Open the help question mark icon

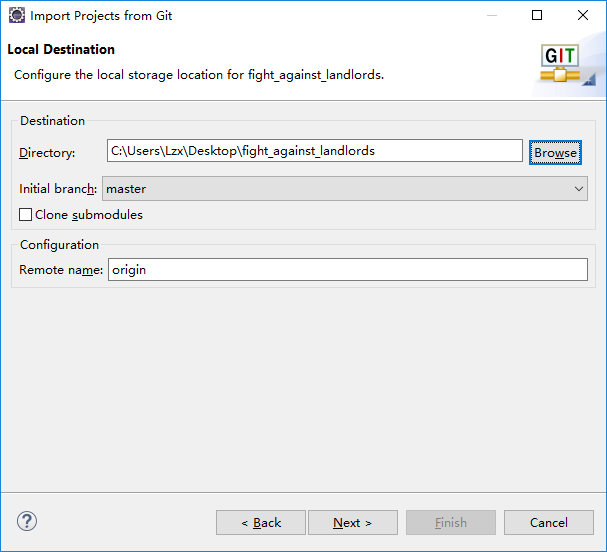[27, 521]
